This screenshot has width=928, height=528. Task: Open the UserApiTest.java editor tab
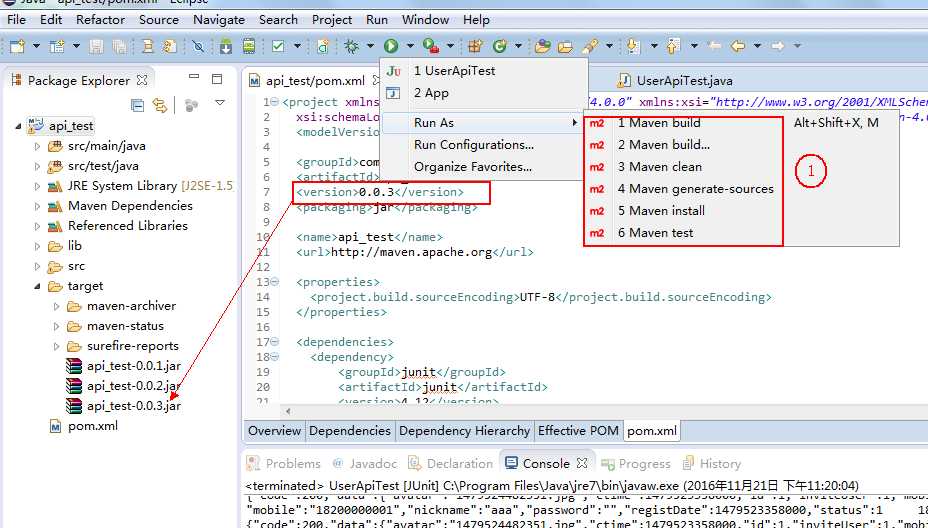coord(675,81)
